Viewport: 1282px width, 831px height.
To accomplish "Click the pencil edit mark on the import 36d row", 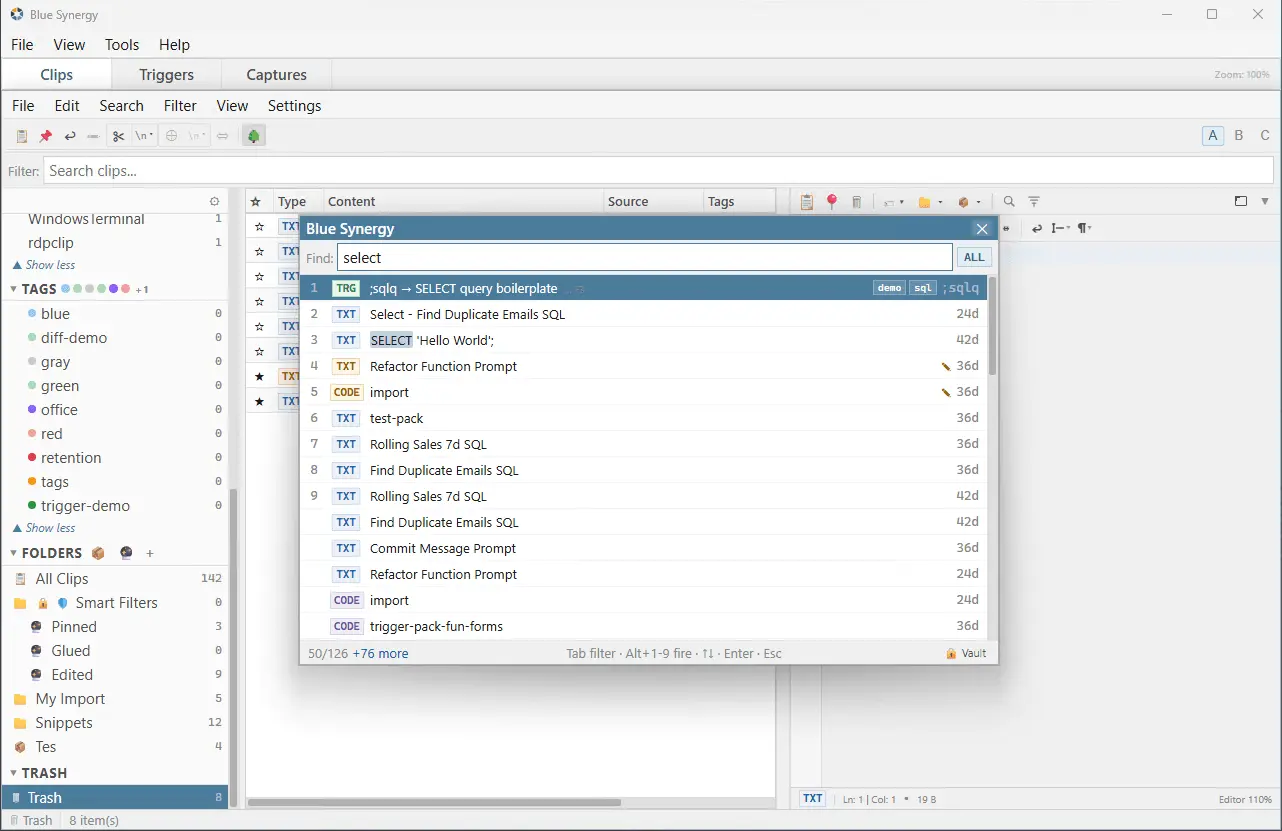I will pyautogui.click(x=946, y=393).
